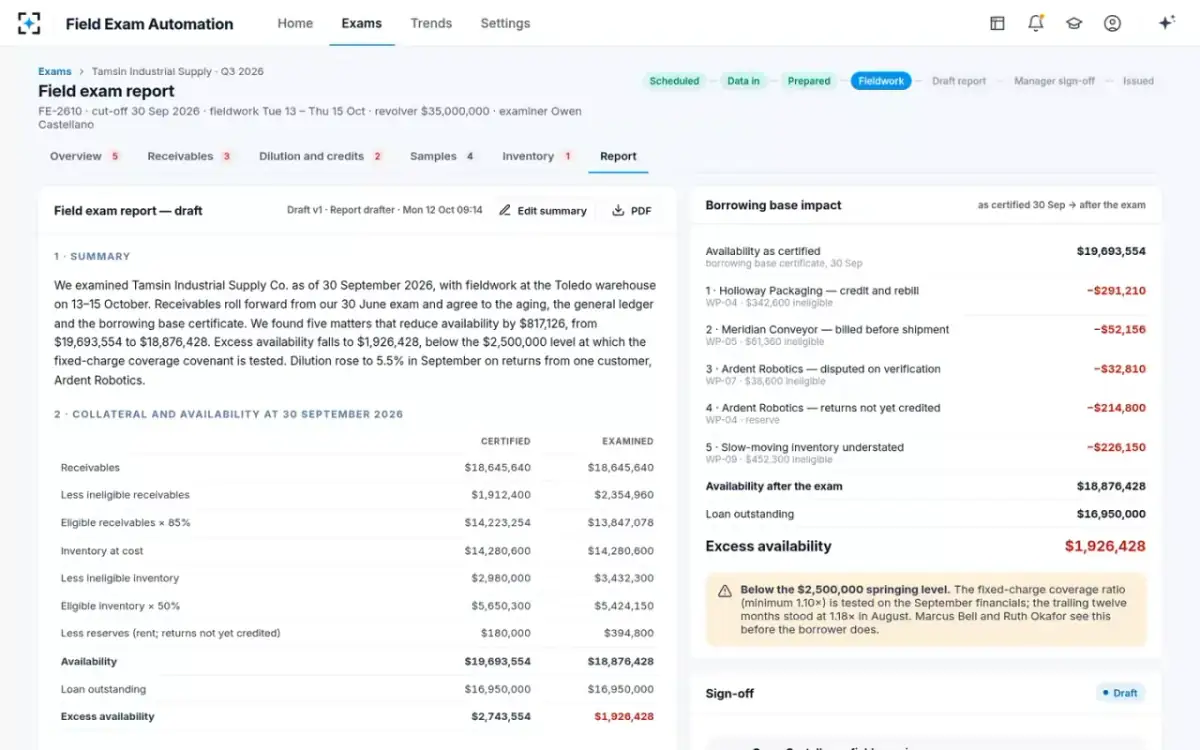
Task: Go to the Home menu item
Action: click(295, 23)
